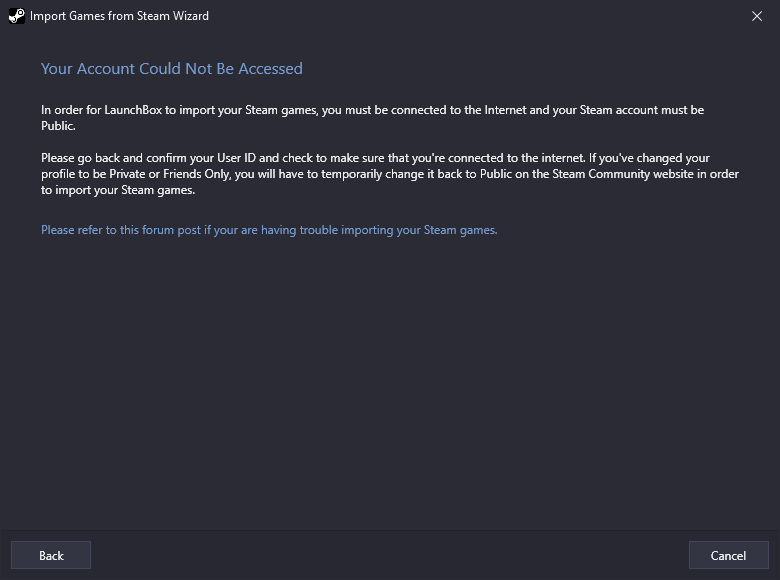Click the 'Your Account Could Not Be Accessed' heading
This screenshot has width=780, height=580.
click(x=172, y=69)
